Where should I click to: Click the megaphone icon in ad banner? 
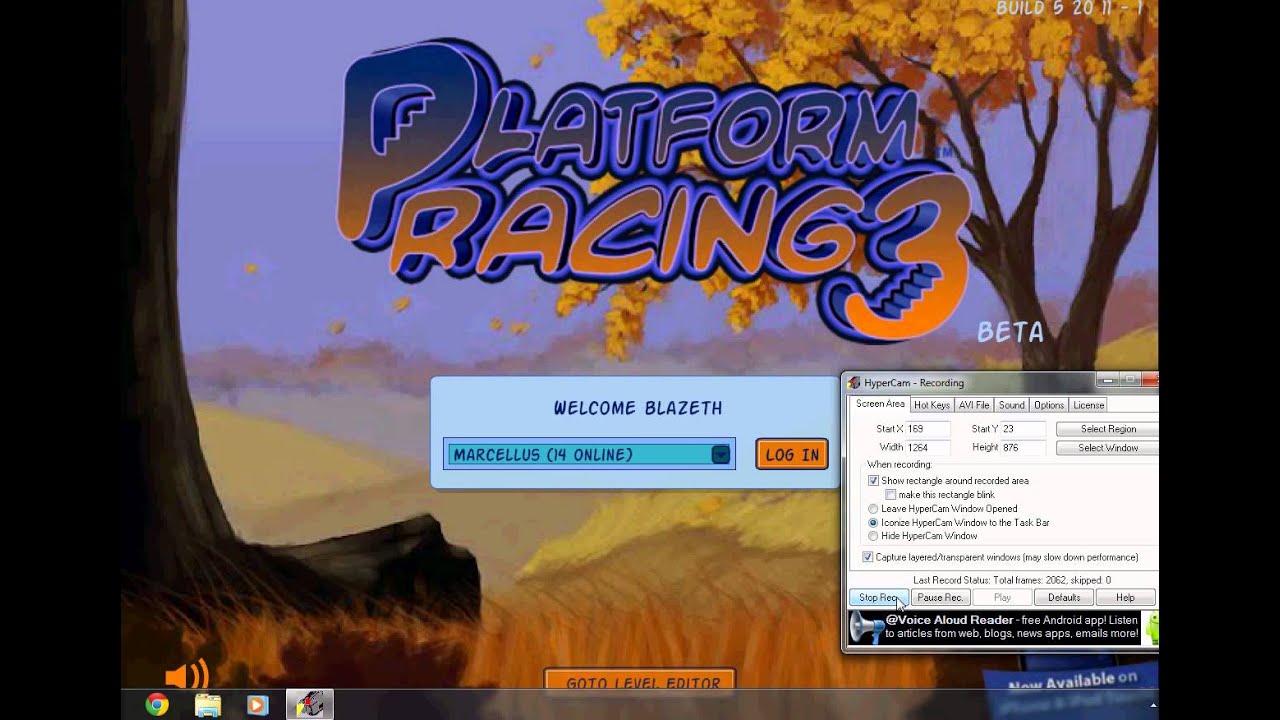[868, 628]
